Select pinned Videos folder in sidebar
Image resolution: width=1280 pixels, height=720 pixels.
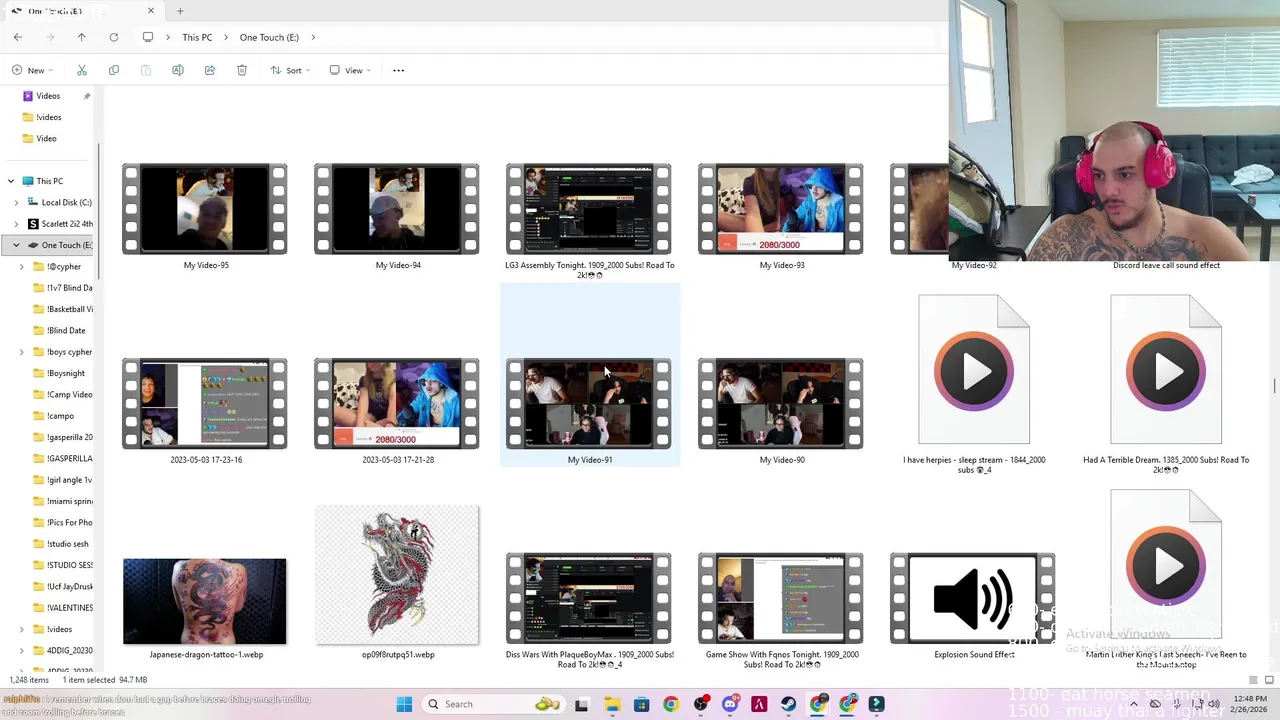click(48, 96)
